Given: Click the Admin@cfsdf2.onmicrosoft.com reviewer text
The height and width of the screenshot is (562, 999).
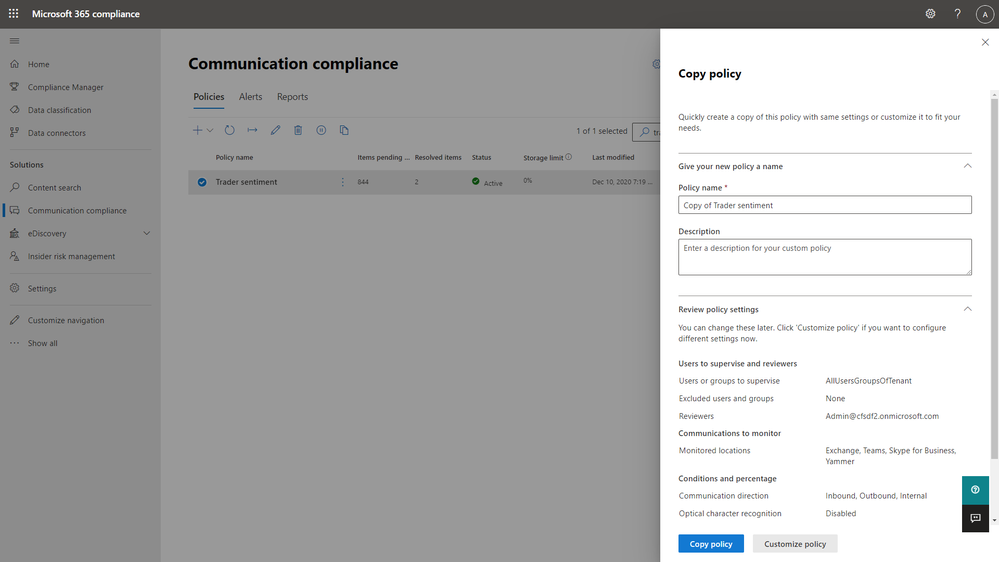Looking at the screenshot, I should click(882, 416).
